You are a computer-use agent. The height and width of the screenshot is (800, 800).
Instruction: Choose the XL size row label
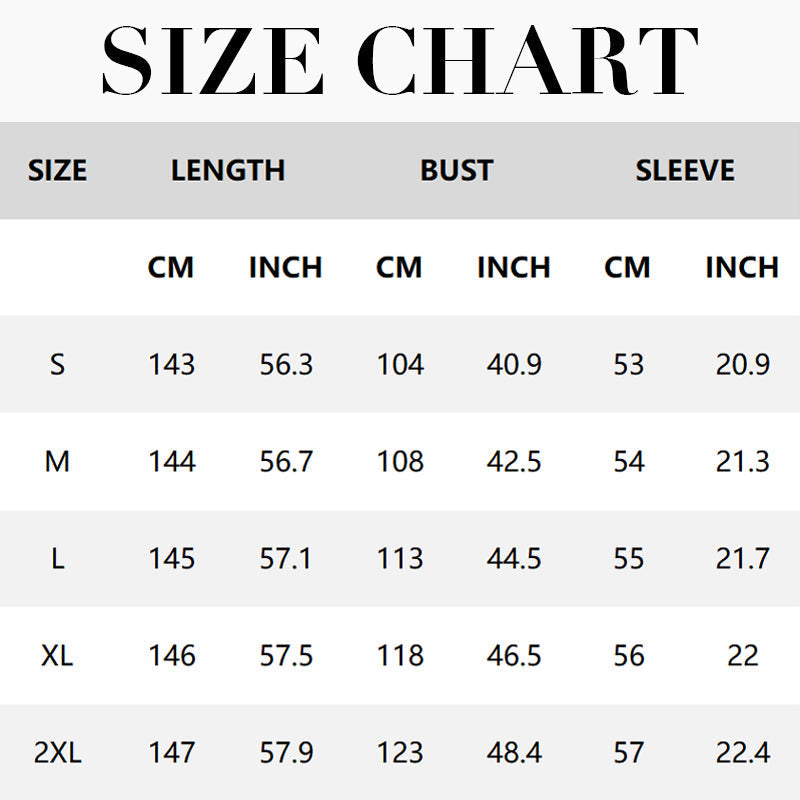click(x=57, y=655)
